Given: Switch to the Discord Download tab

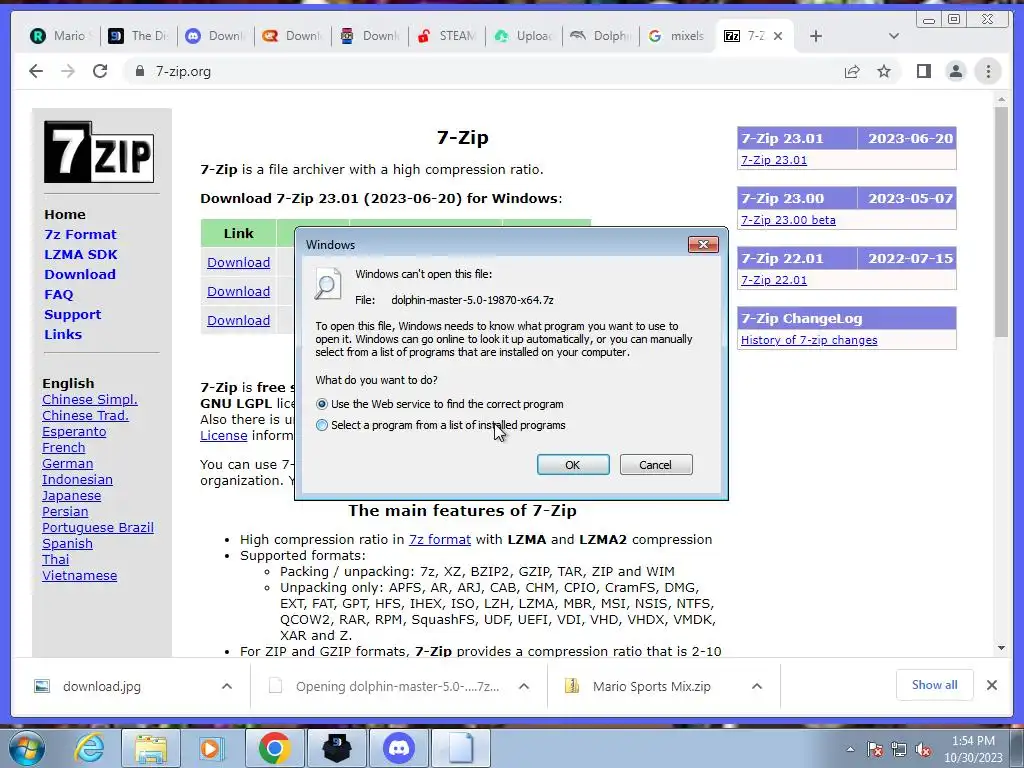Looking at the screenshot, I should pos(216,36).
